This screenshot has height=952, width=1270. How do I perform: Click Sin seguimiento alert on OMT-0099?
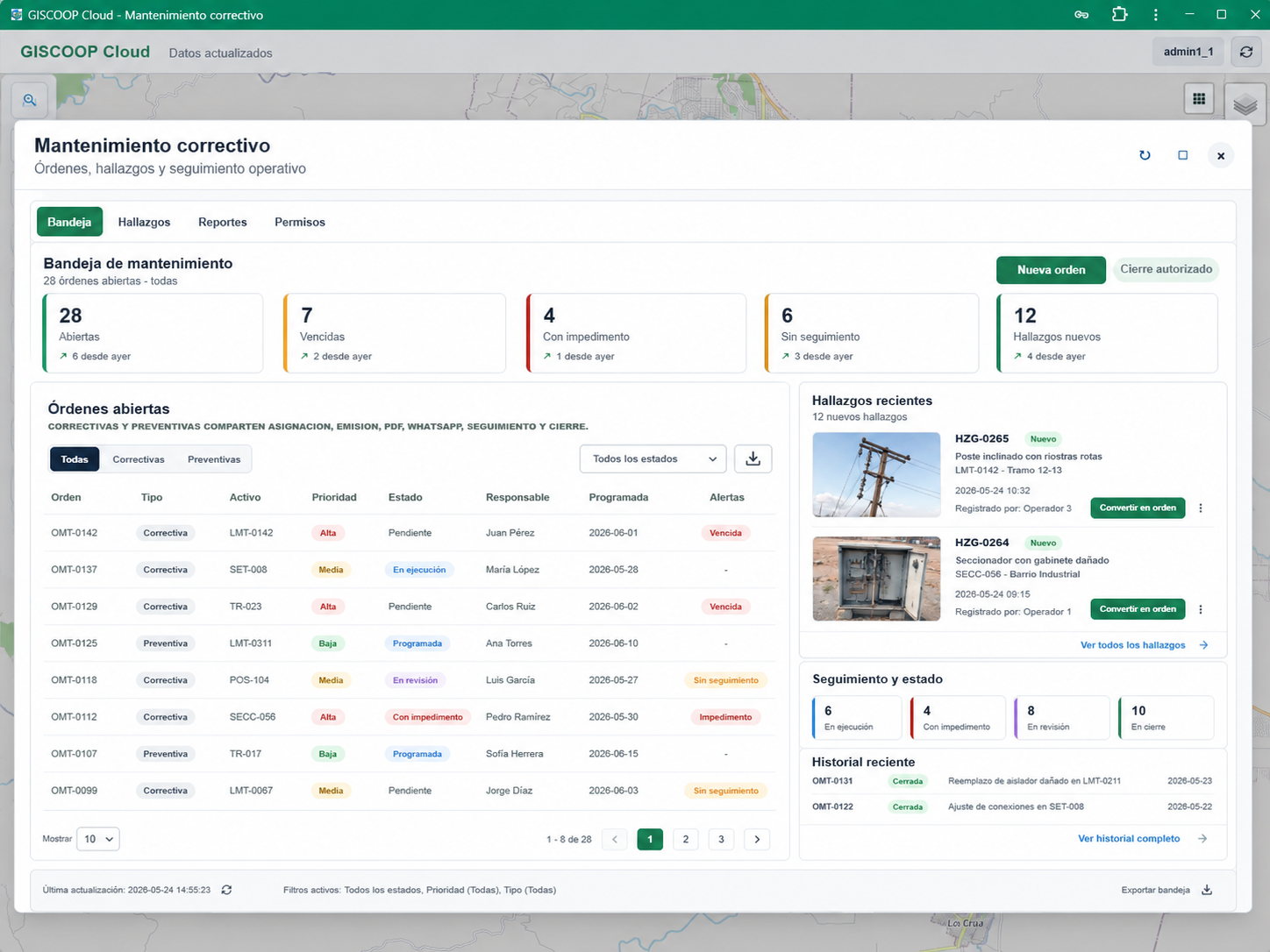point(725,791)
